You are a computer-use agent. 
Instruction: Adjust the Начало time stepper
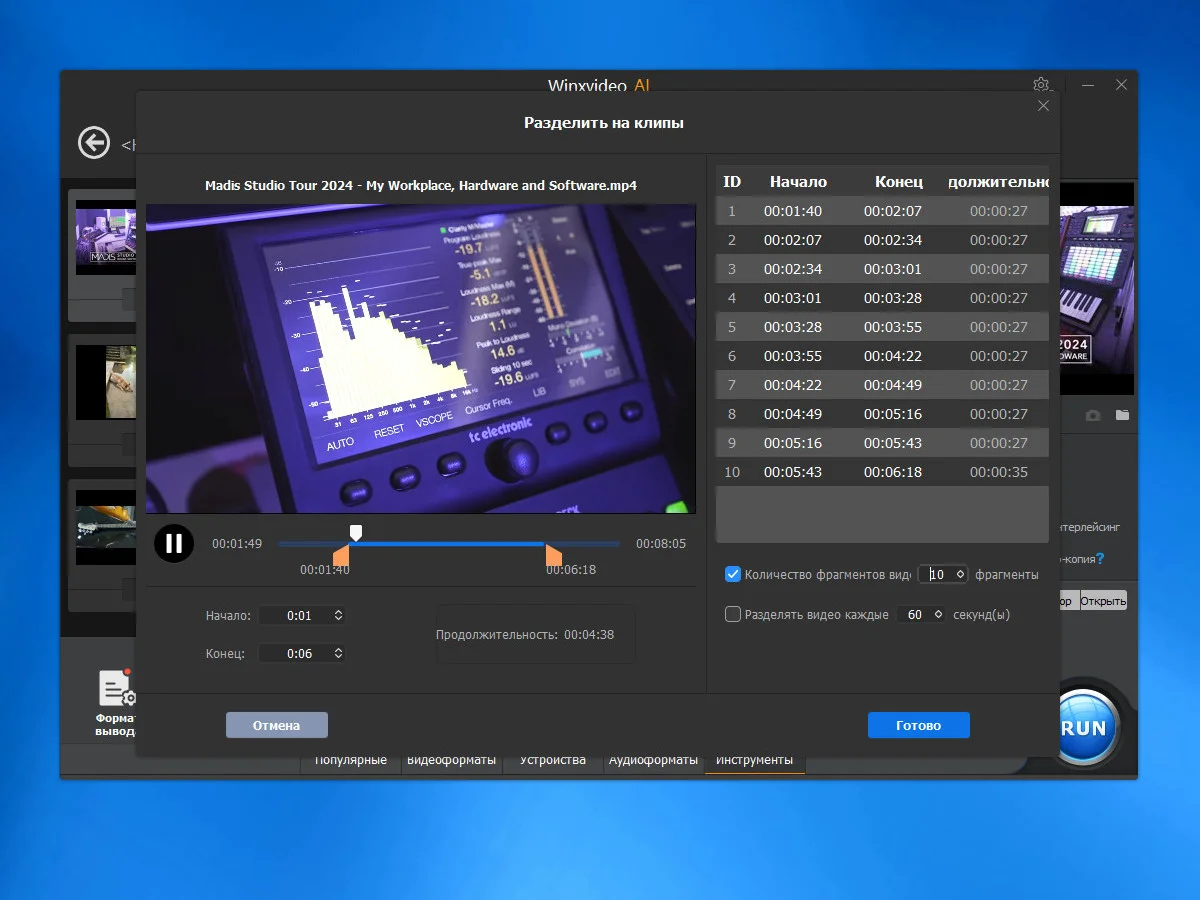point(338,616)
